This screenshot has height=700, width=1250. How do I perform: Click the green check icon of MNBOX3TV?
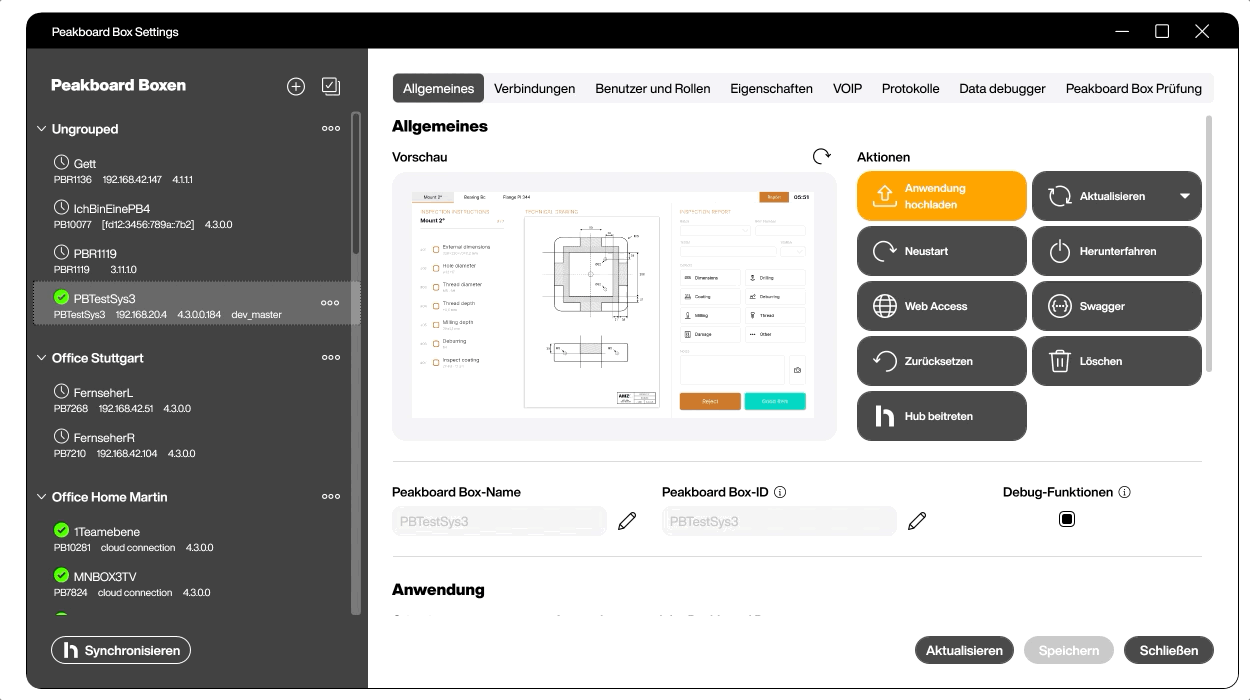[x=62, y=576]
